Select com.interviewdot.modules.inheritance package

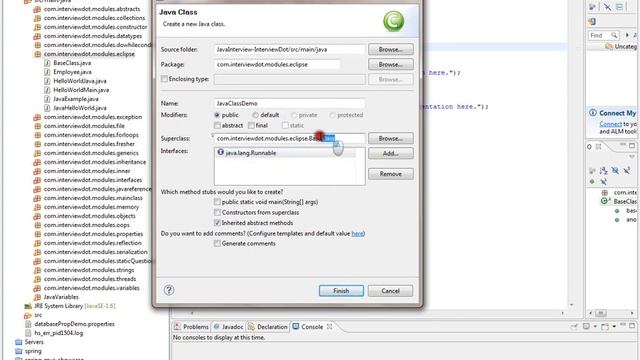click(95, 162)
